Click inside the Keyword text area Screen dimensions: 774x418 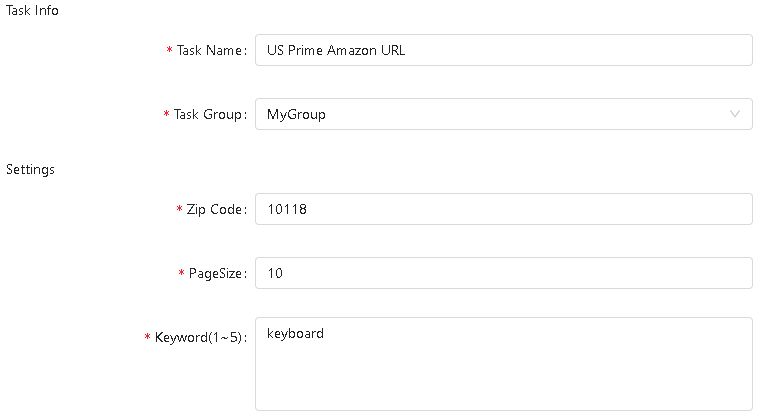pyautogui.click(x=503, y=370)
